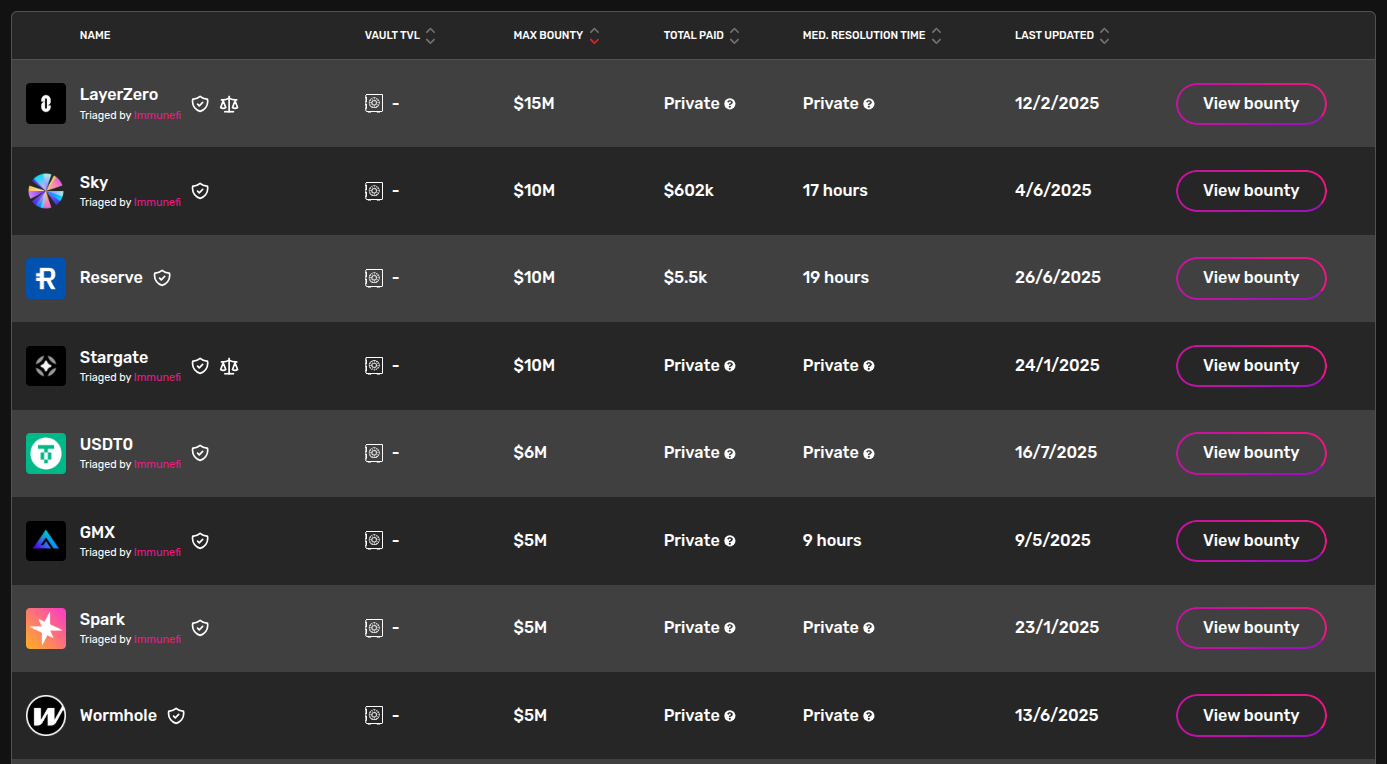Click the help icon beside LayerZero Total Paid

coord(730,104)
